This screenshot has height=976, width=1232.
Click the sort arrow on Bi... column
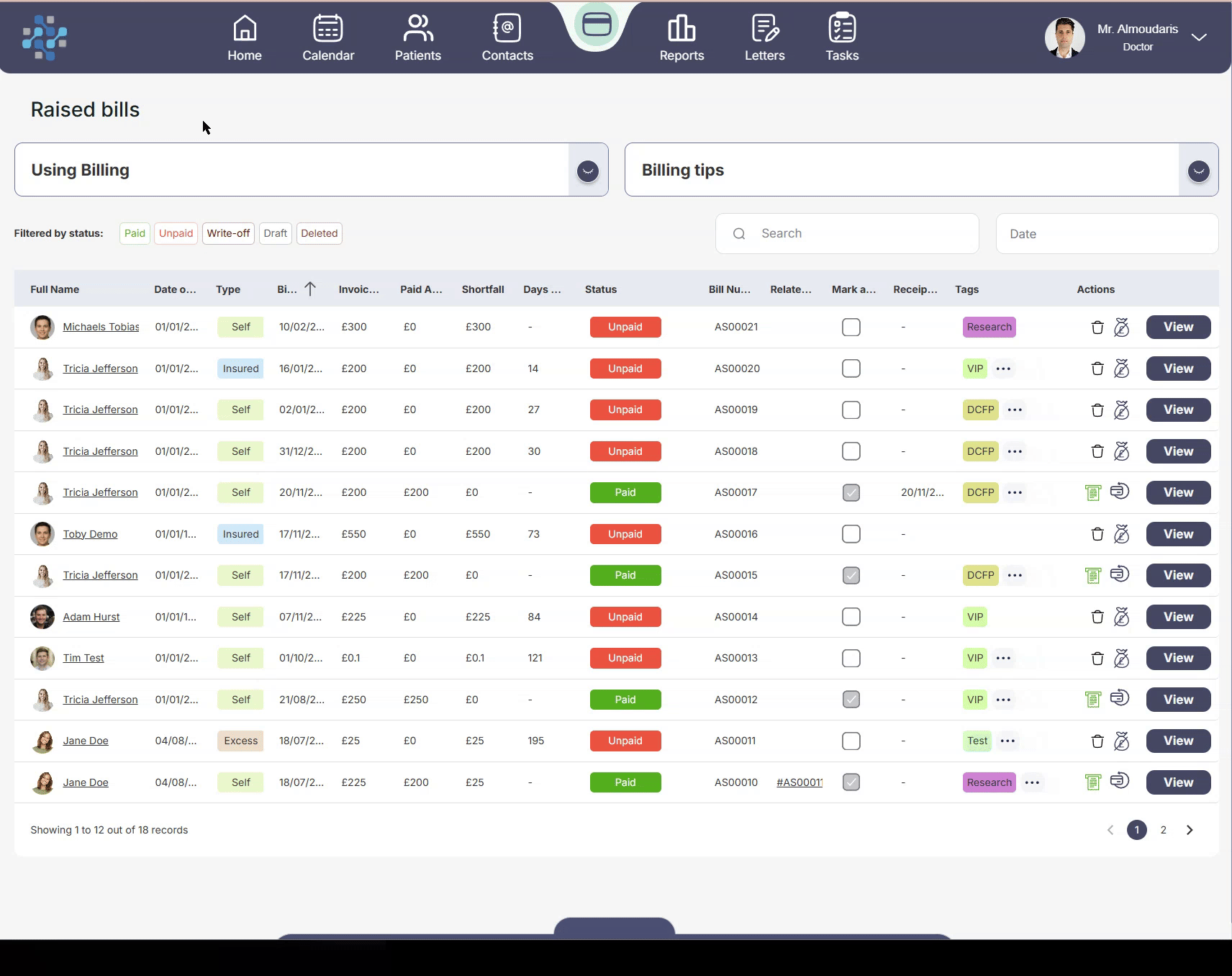tap(310, 289)
